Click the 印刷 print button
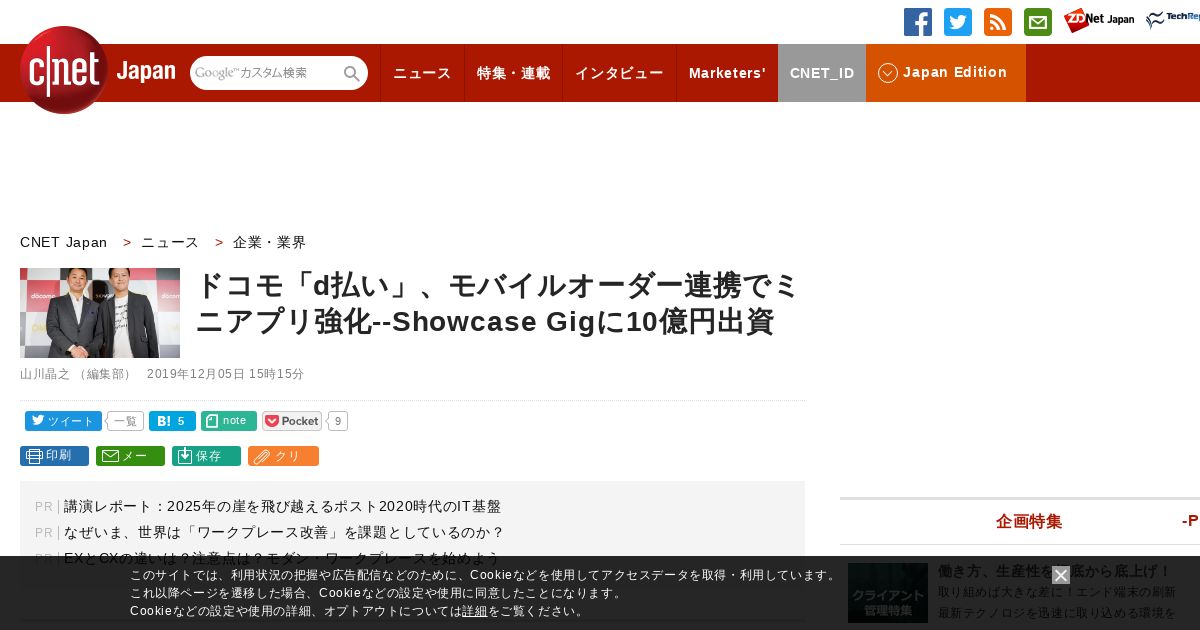This screenshot has height=630, width=1200. (54, 456)
